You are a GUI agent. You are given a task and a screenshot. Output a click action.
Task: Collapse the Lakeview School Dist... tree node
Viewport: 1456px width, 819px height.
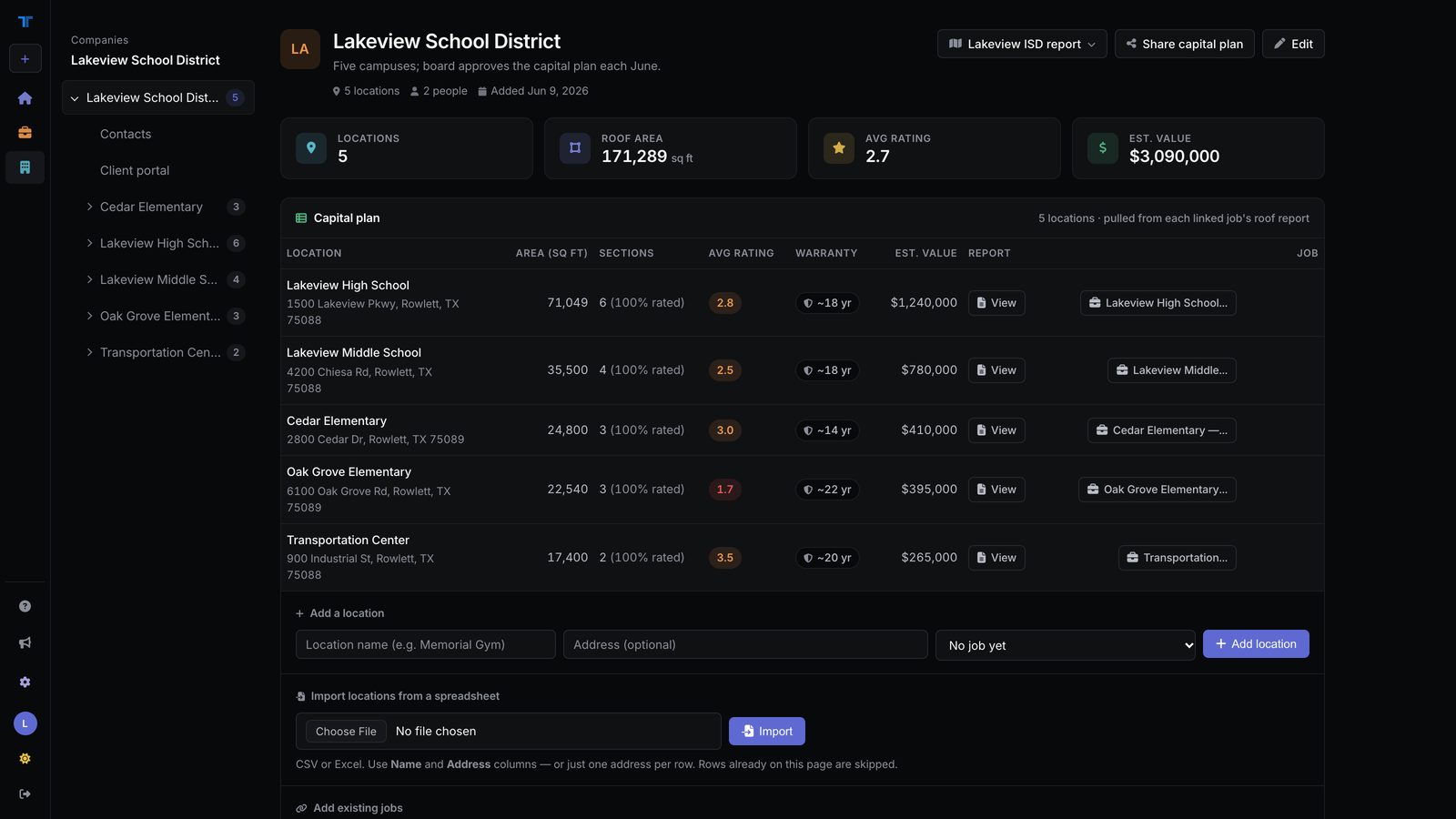(x=75, y=98)
